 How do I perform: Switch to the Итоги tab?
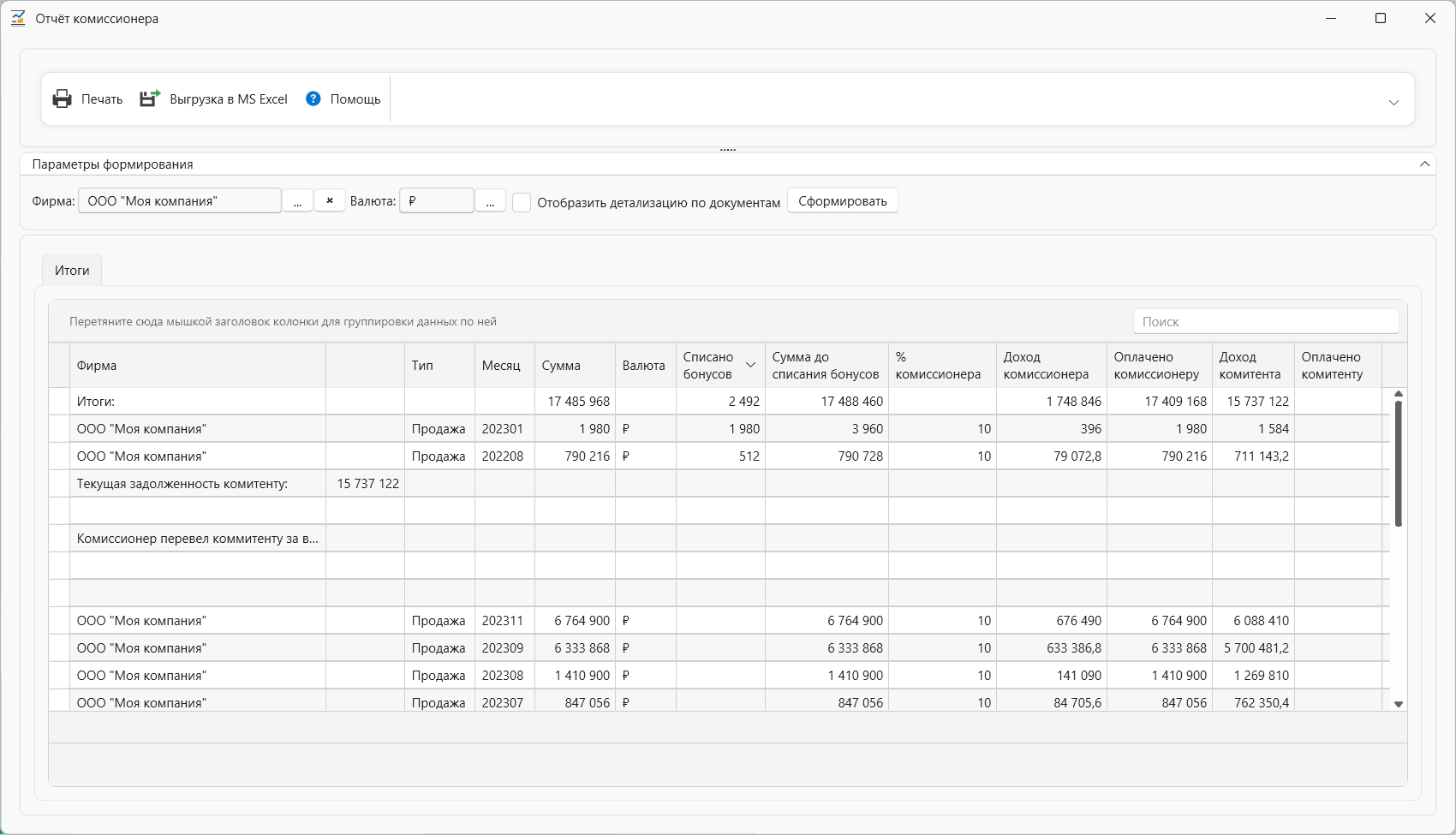click(72, 271)
